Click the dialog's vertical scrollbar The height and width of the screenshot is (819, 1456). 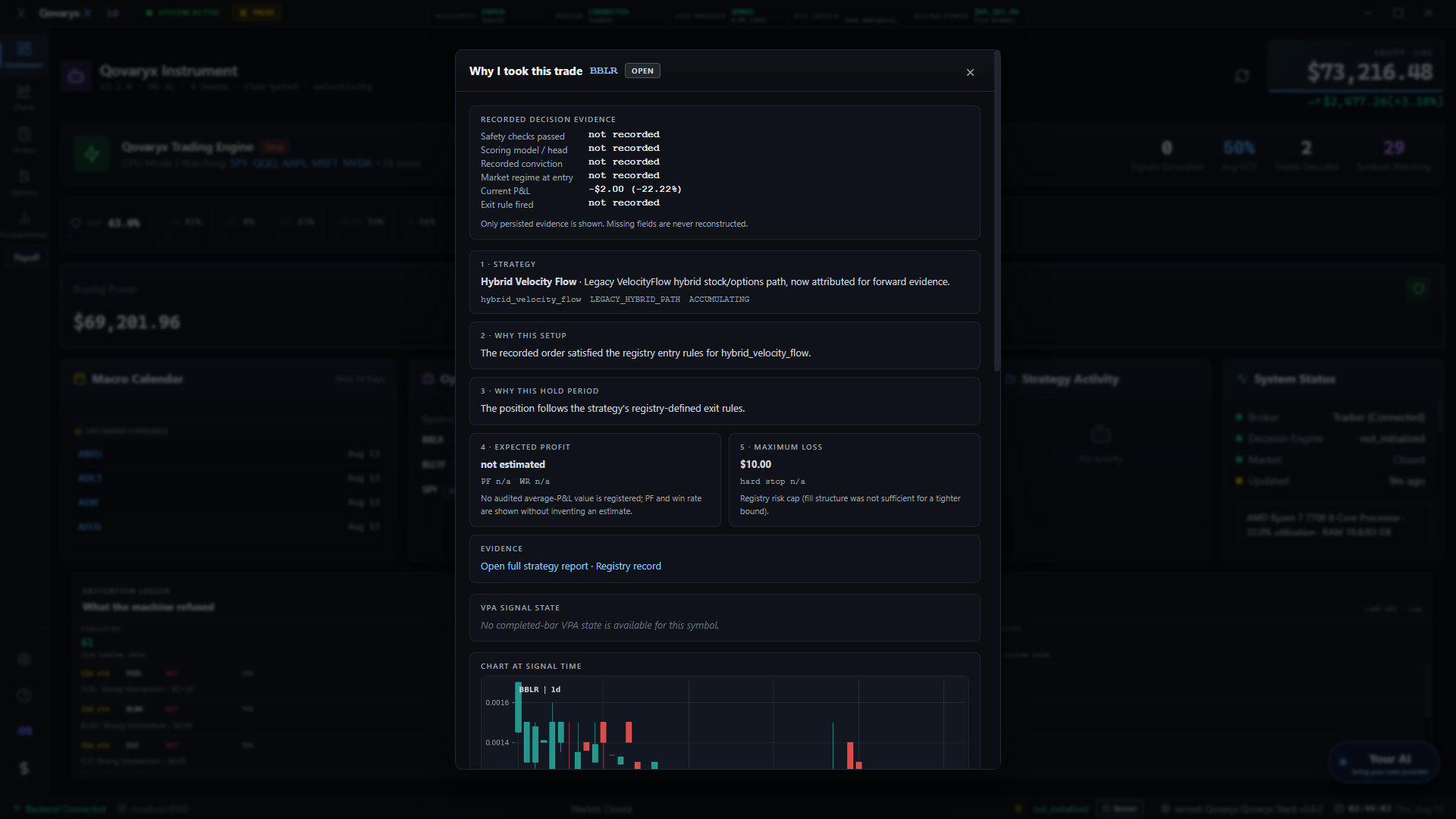tap(996, 212)
